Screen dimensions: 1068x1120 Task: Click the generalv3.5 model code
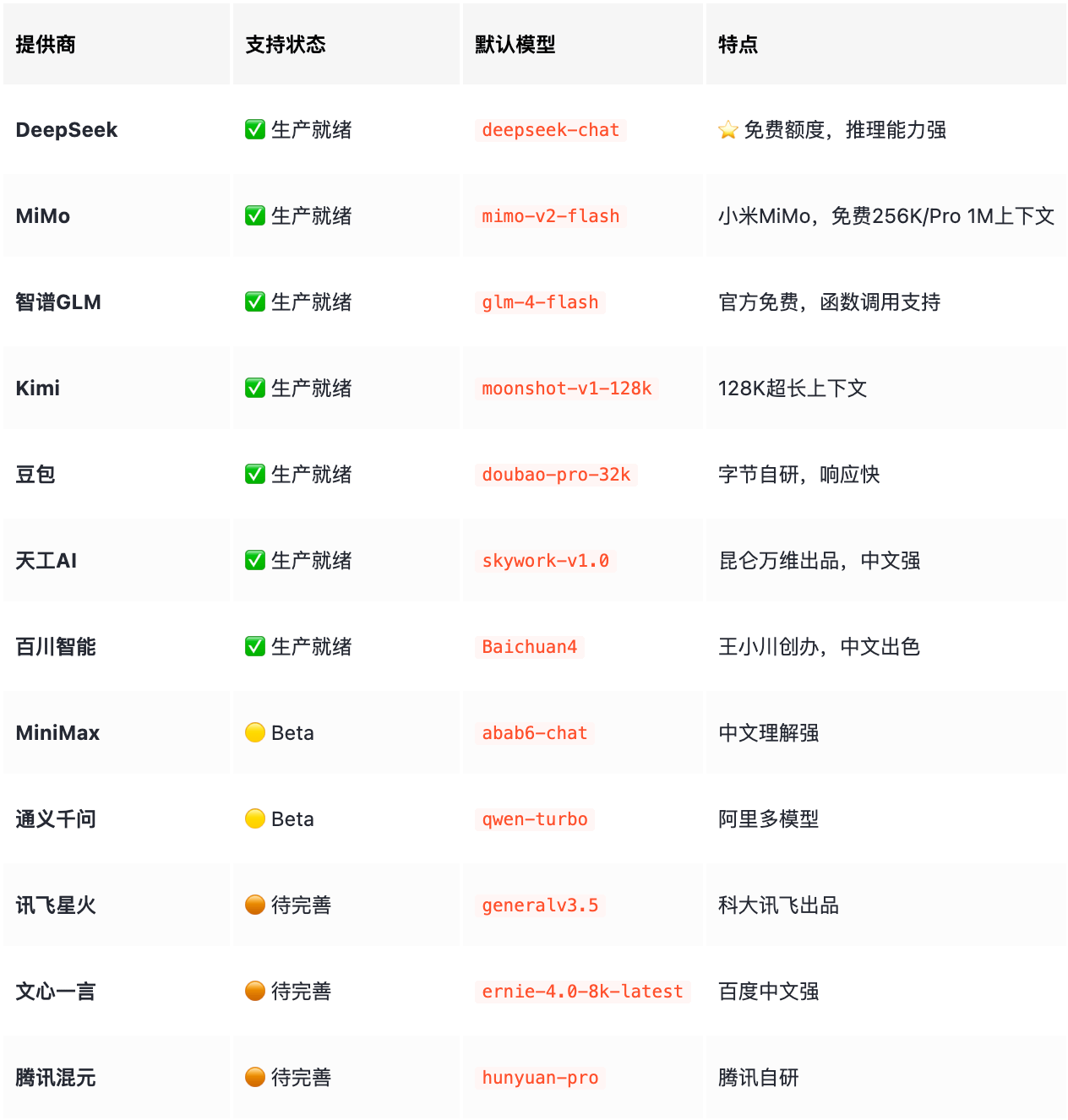541,905
